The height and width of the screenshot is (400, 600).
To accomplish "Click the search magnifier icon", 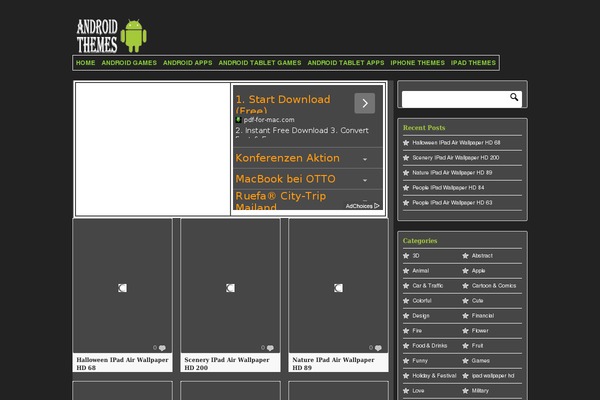I will tap(514, 97).
